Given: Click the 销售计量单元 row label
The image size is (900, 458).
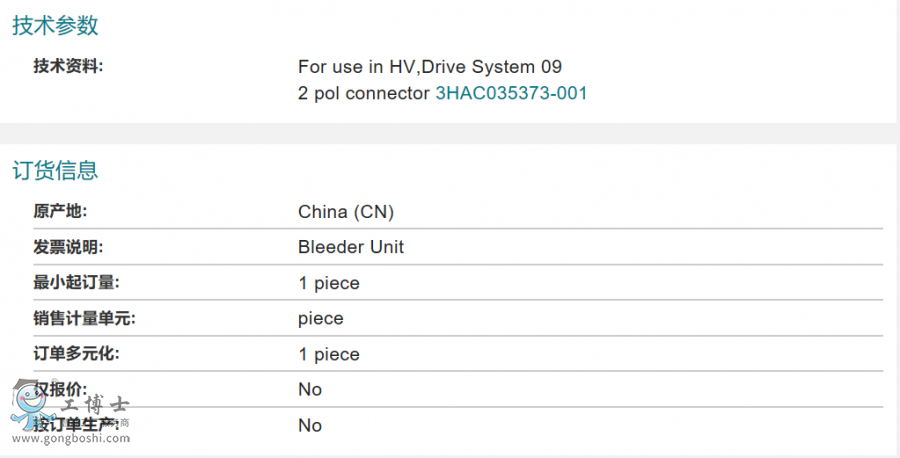Looking at the screenshot, I should 83,318.
